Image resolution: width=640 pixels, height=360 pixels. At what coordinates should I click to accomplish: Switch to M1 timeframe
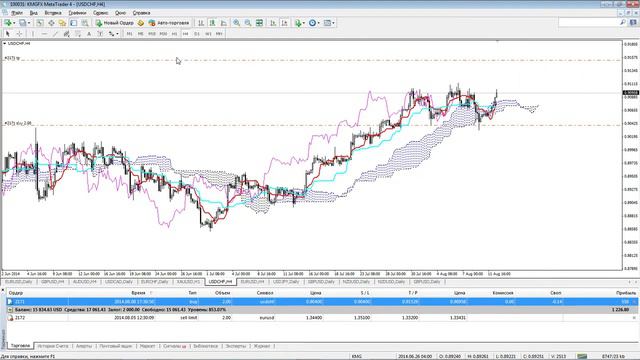[129, 34]
